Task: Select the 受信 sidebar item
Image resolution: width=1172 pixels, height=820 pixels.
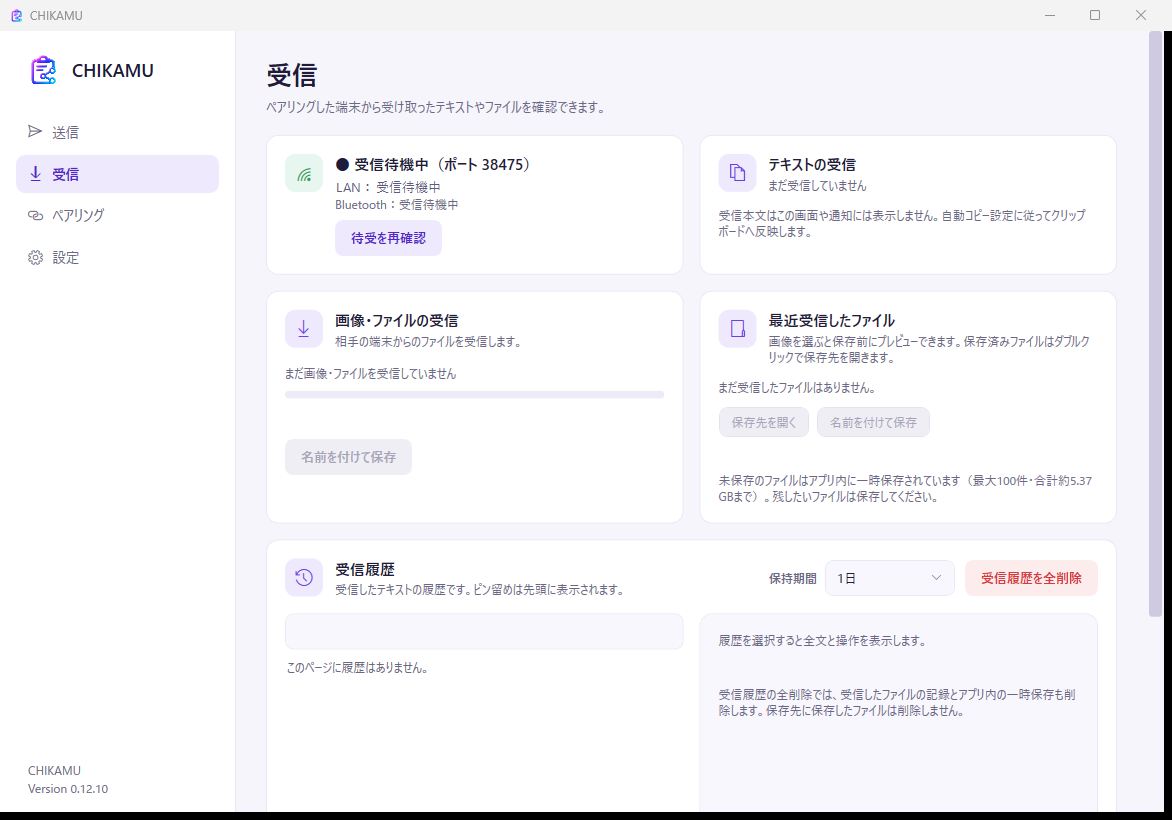Action: point(117,174)
